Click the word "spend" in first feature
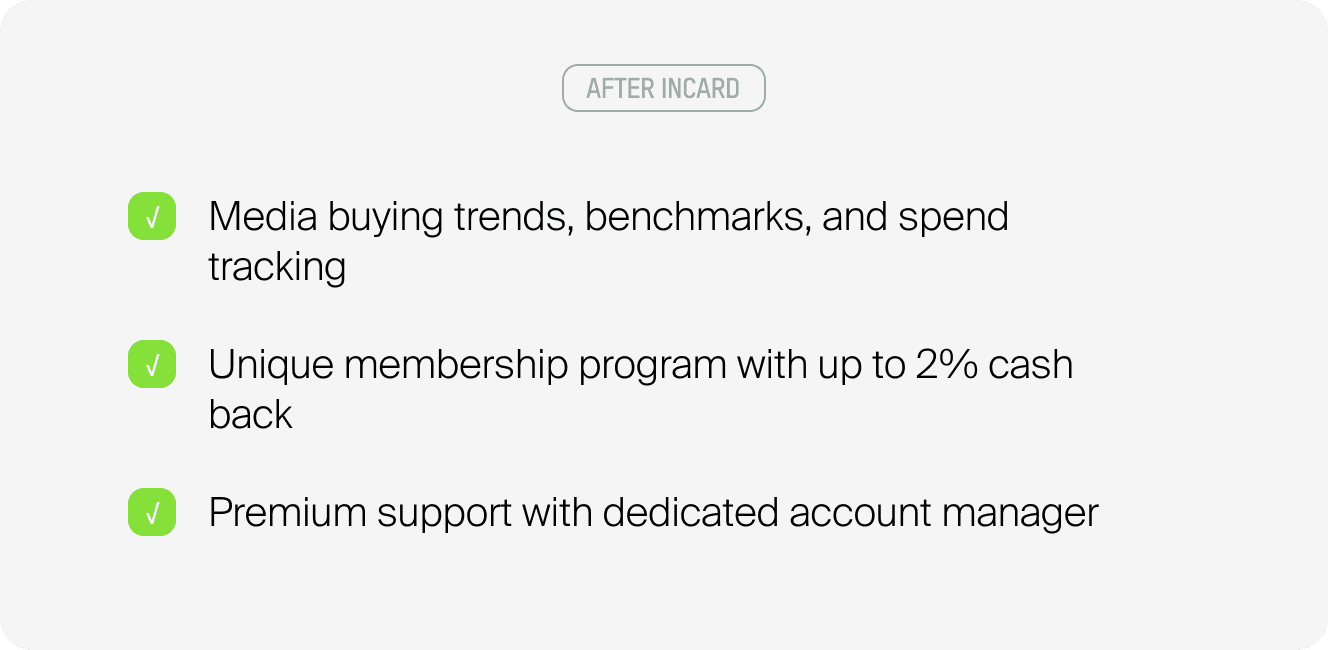1328x650 pixels. pos(953,219)
